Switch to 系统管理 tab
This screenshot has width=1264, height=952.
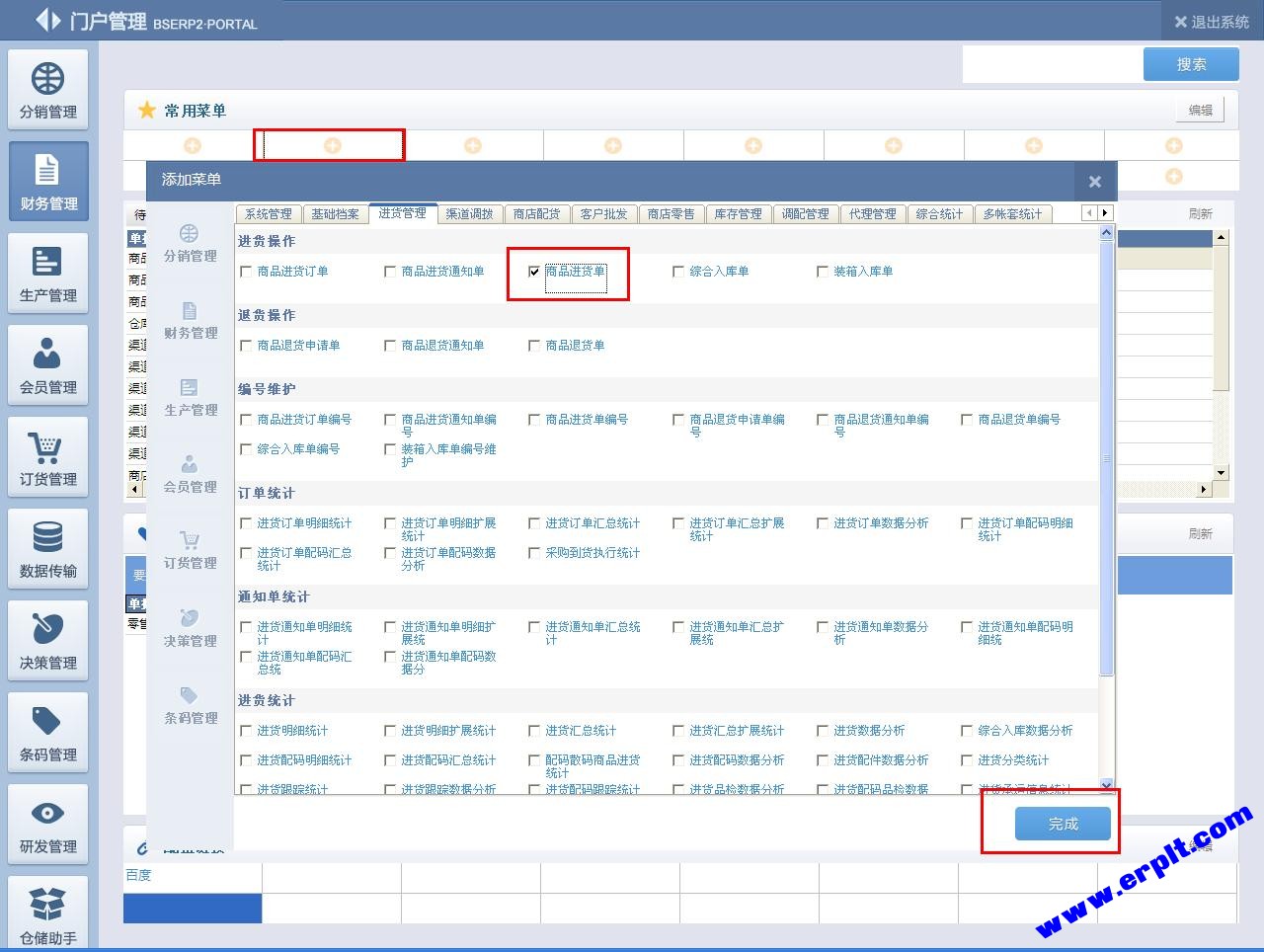pyautogui.click(x=268, y=214)
